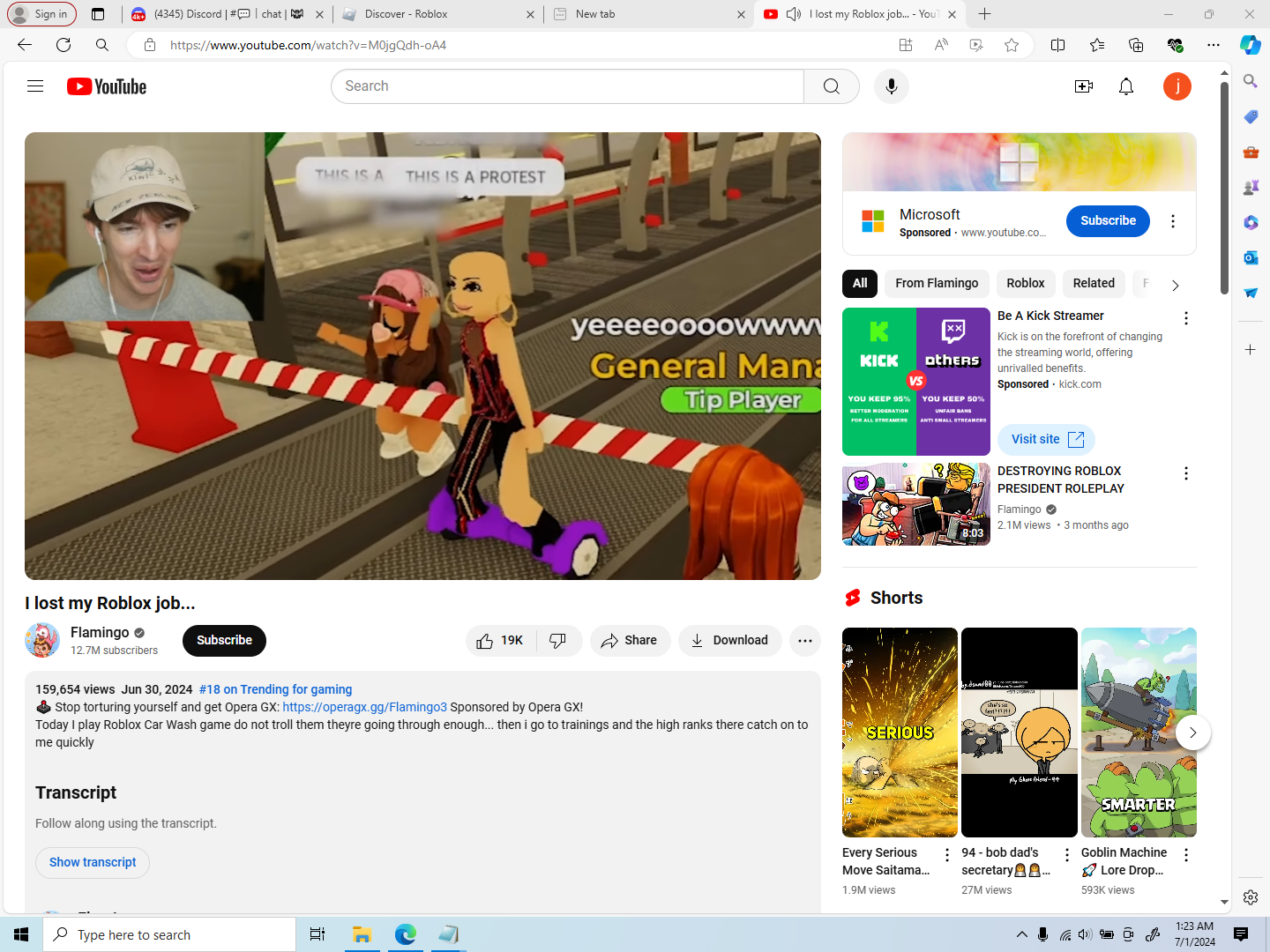The width and height of the screenshot is (1270, 952).
Task: Subscribe to the Microsoft sponsored channel
Action: tap(1108, 220)
